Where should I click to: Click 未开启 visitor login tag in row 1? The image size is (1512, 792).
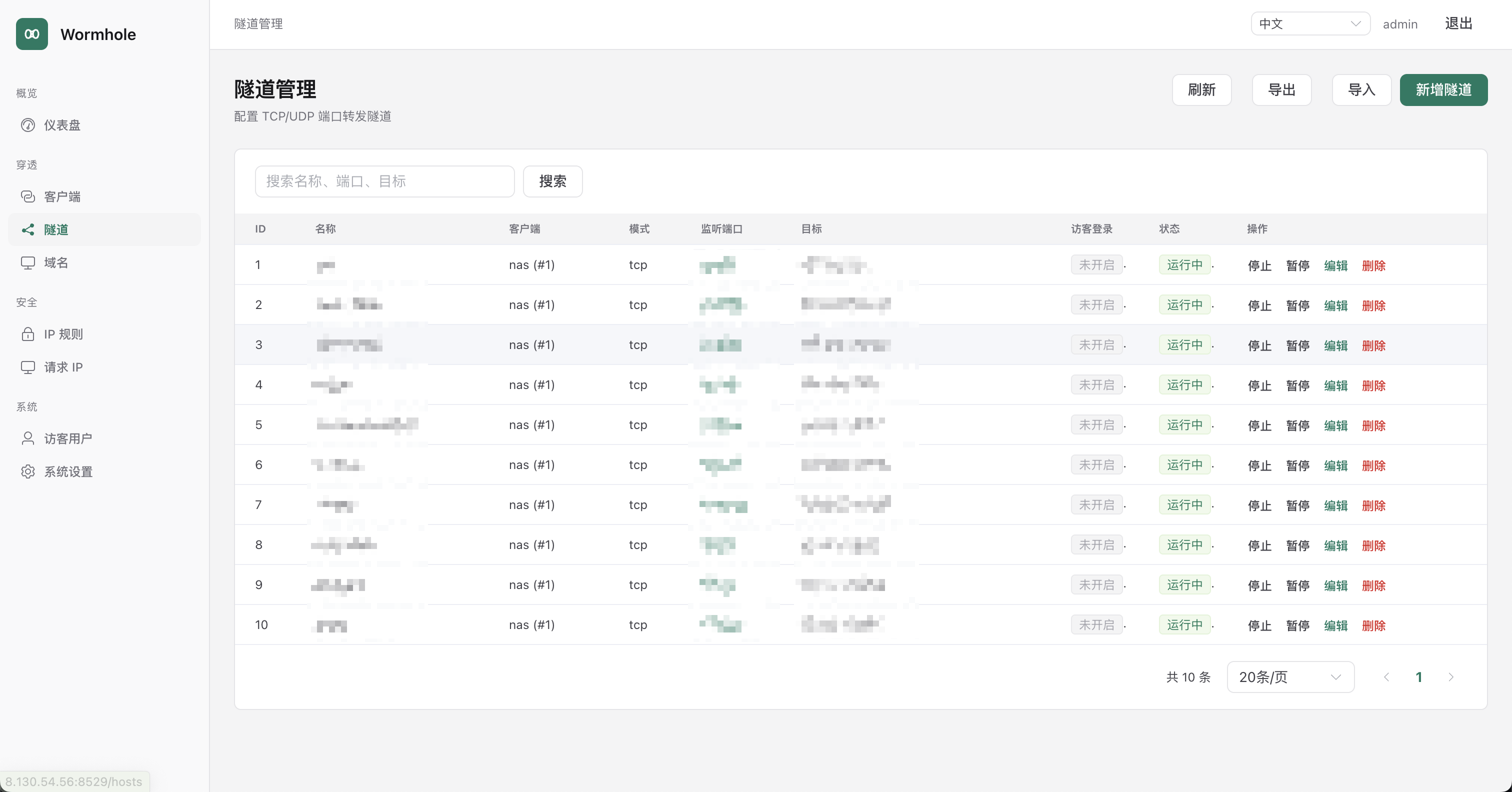(1096, 265)
